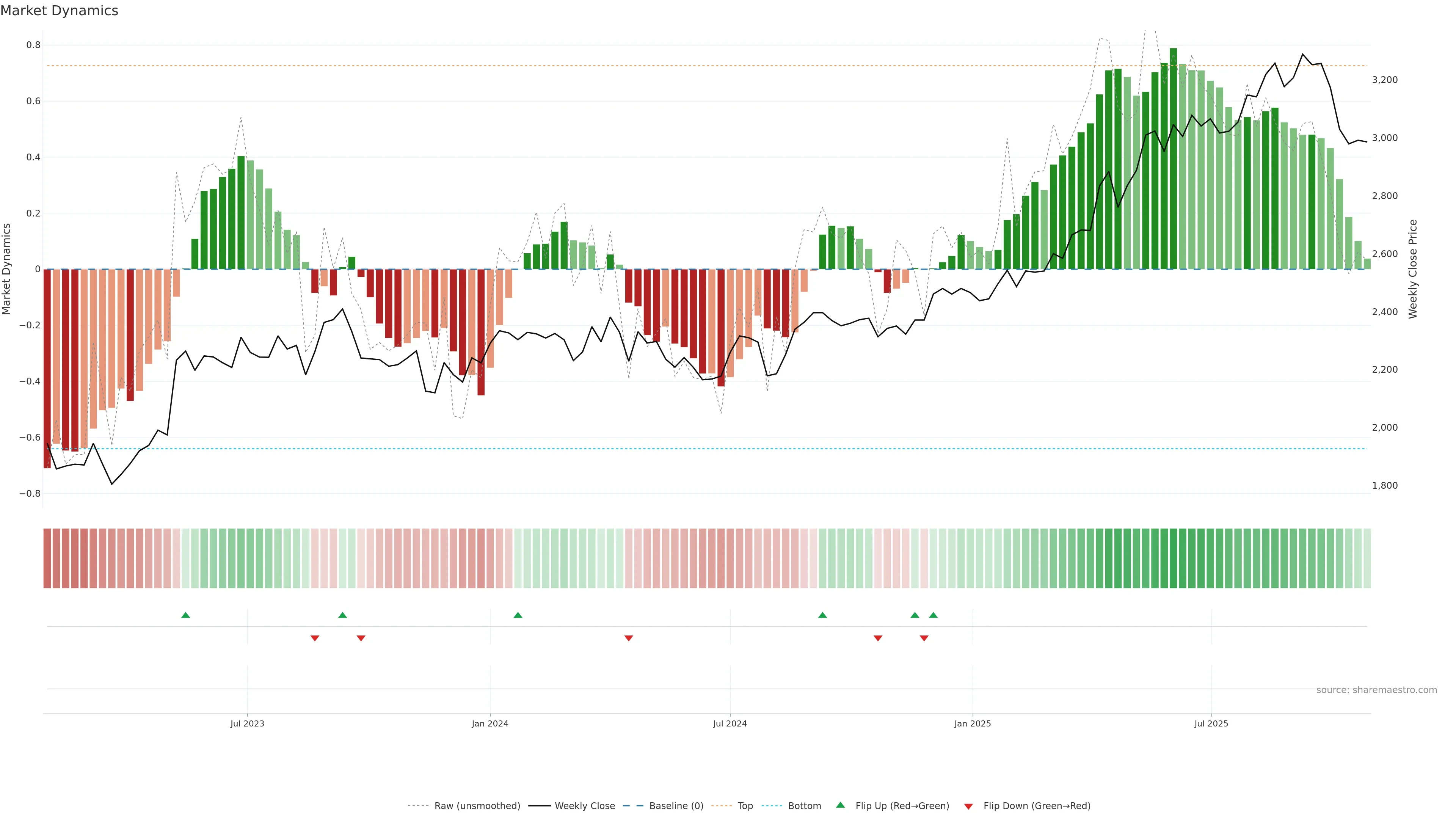Click the leftmost red cell in heatmap strip
This screenshot has width=1456, height=819.
point(47,559)
